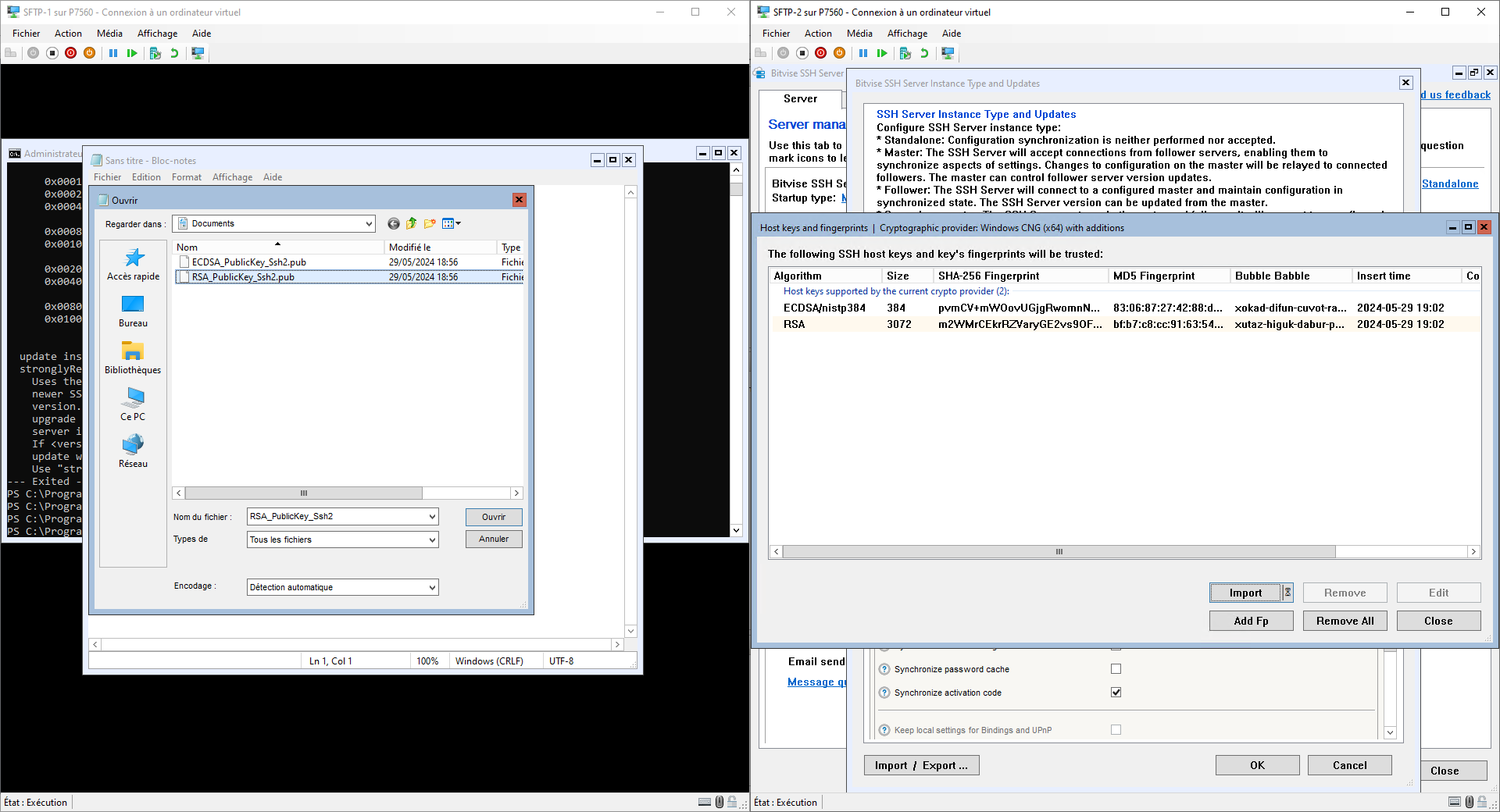Click the Remove All button
The height and width of the screenshot is (812, 1500).
click(x=1345, y=621)
